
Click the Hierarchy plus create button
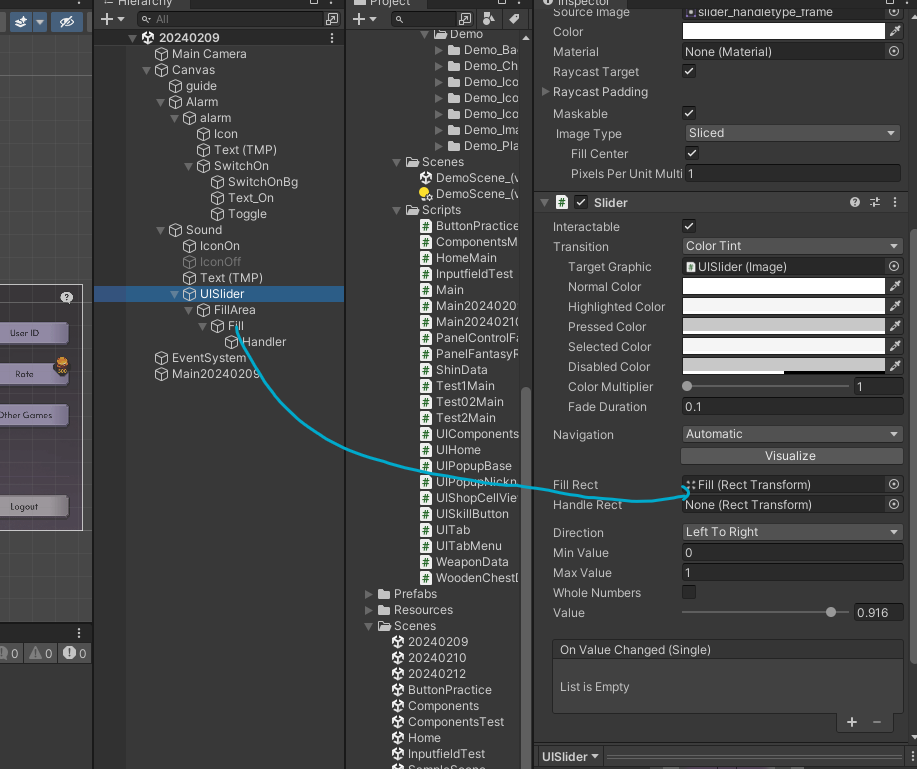coord(112,19)
